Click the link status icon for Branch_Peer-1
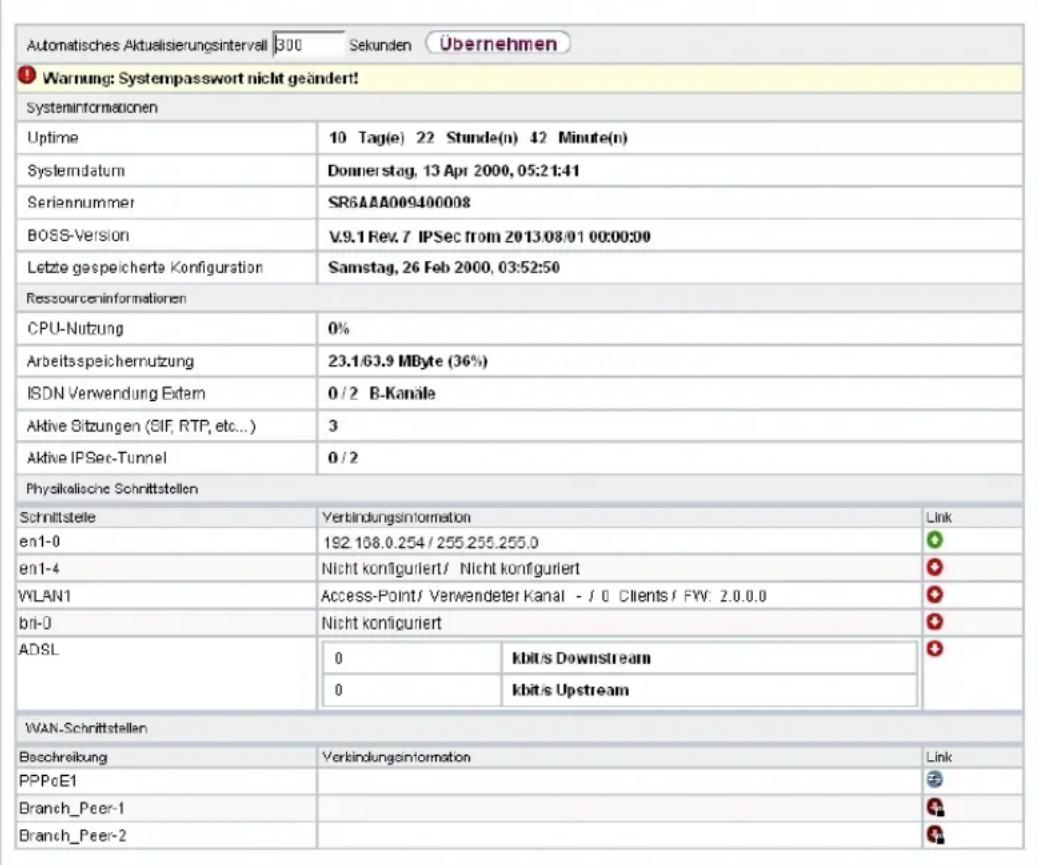 (935, 807)
